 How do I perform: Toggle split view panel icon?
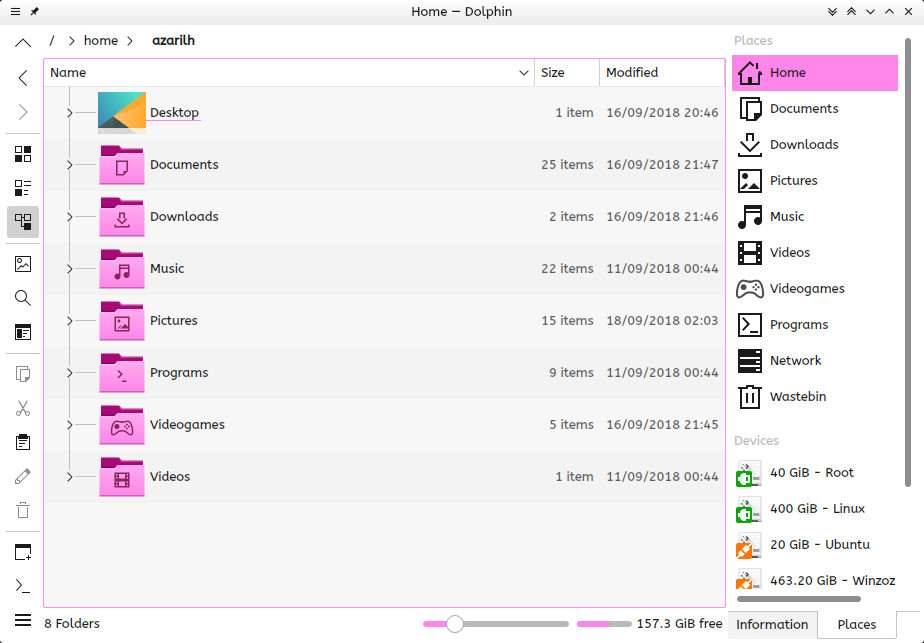click(x=23, y=332)
